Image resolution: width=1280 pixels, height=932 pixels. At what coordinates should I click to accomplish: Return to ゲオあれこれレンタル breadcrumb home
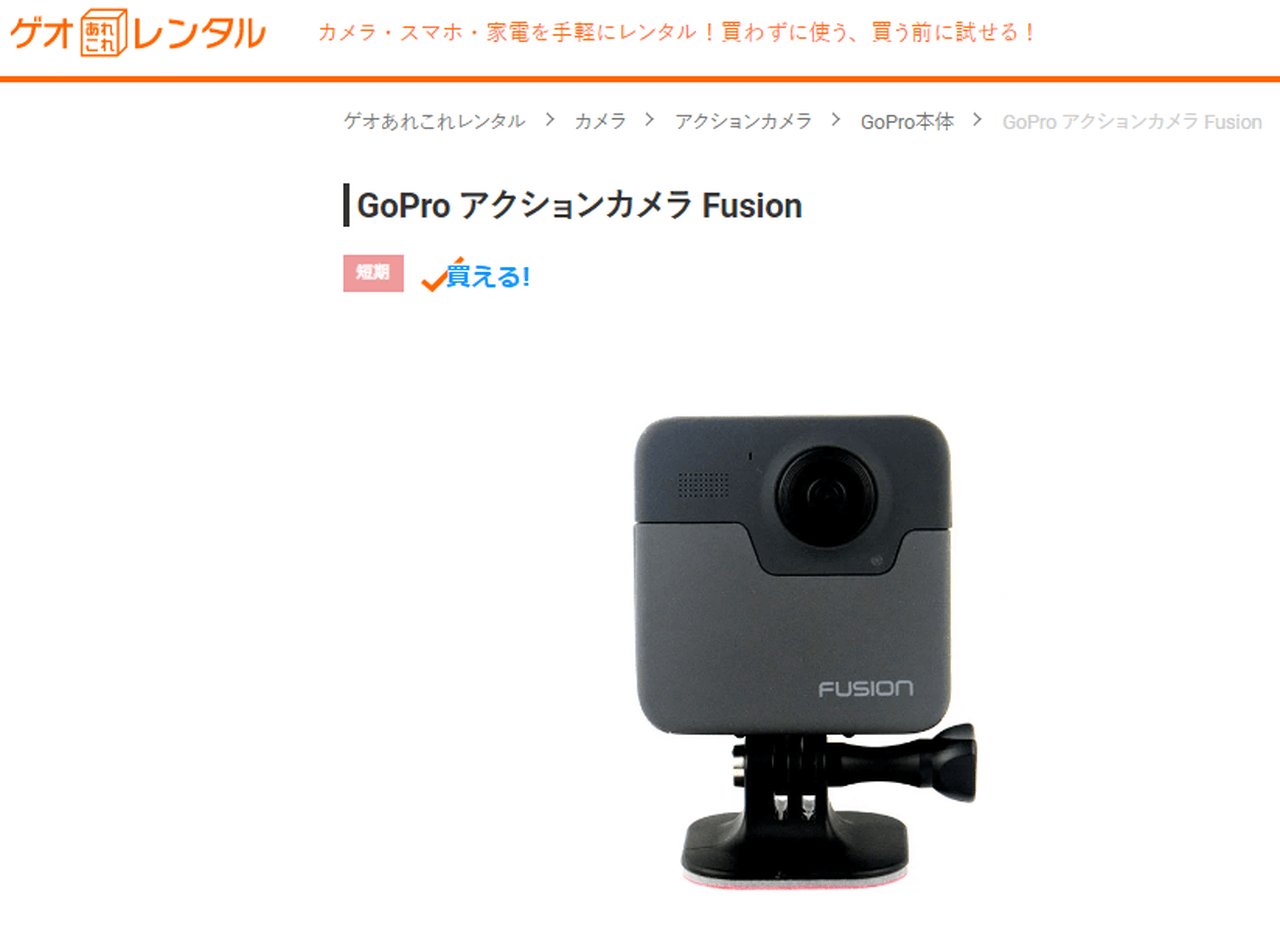pyautogui.click(x=434, y=121)
